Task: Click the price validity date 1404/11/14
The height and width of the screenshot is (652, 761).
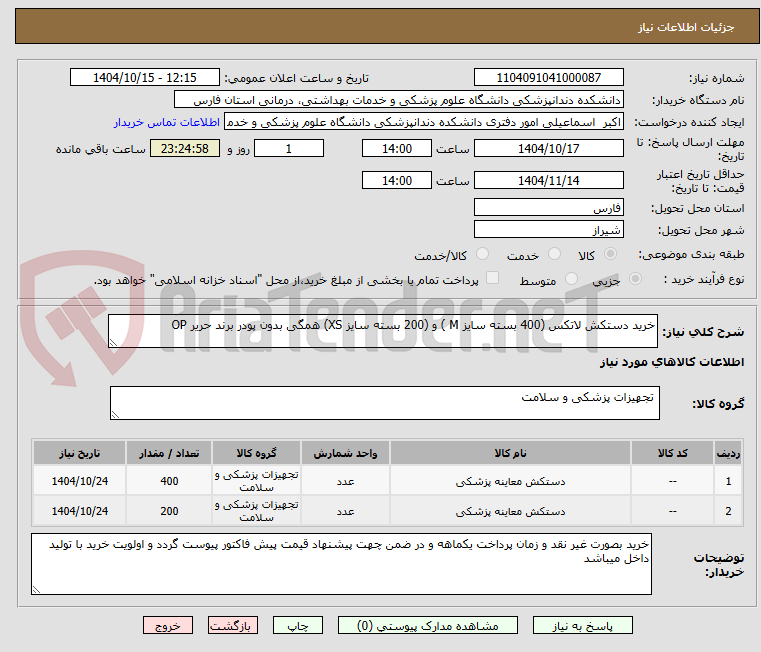Action: pyautogui.click(x=548, y=181)
